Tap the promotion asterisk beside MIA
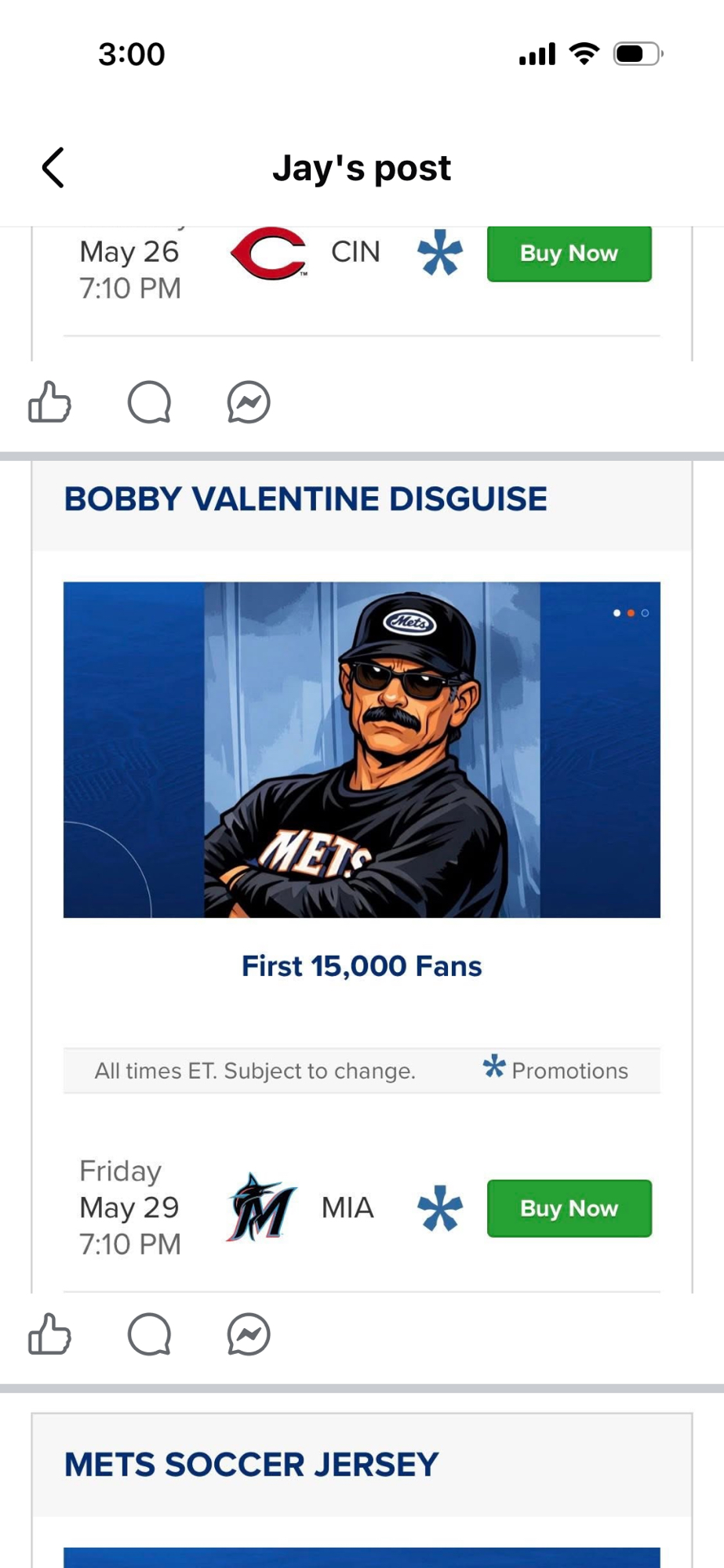Image resolution: width=724 pixels, height=1568 pixels. click(x=440, y=1208)
